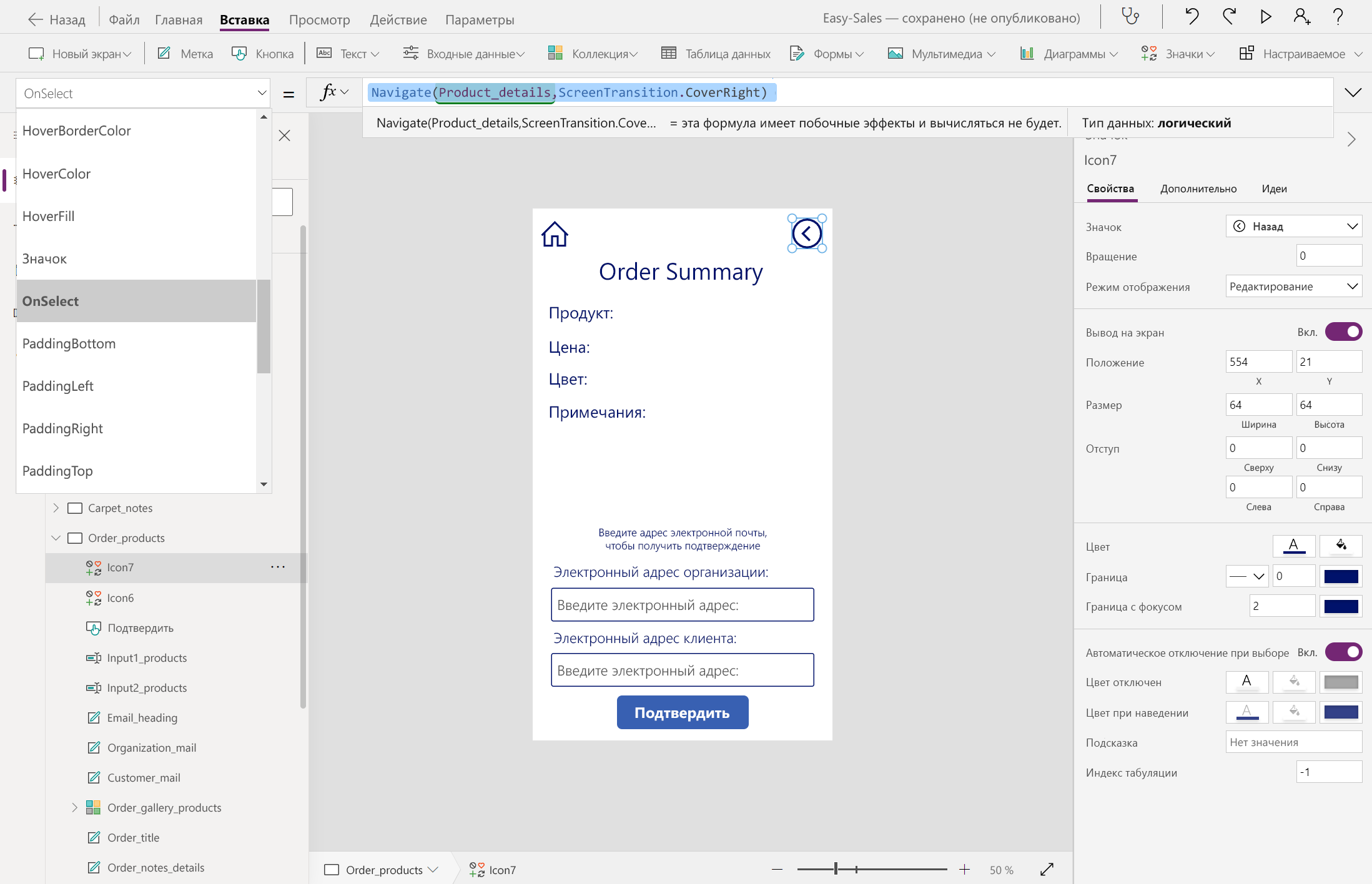
Task: Toggle 'Автоматическое отключение при выборе' switch
Action: 1343,652
